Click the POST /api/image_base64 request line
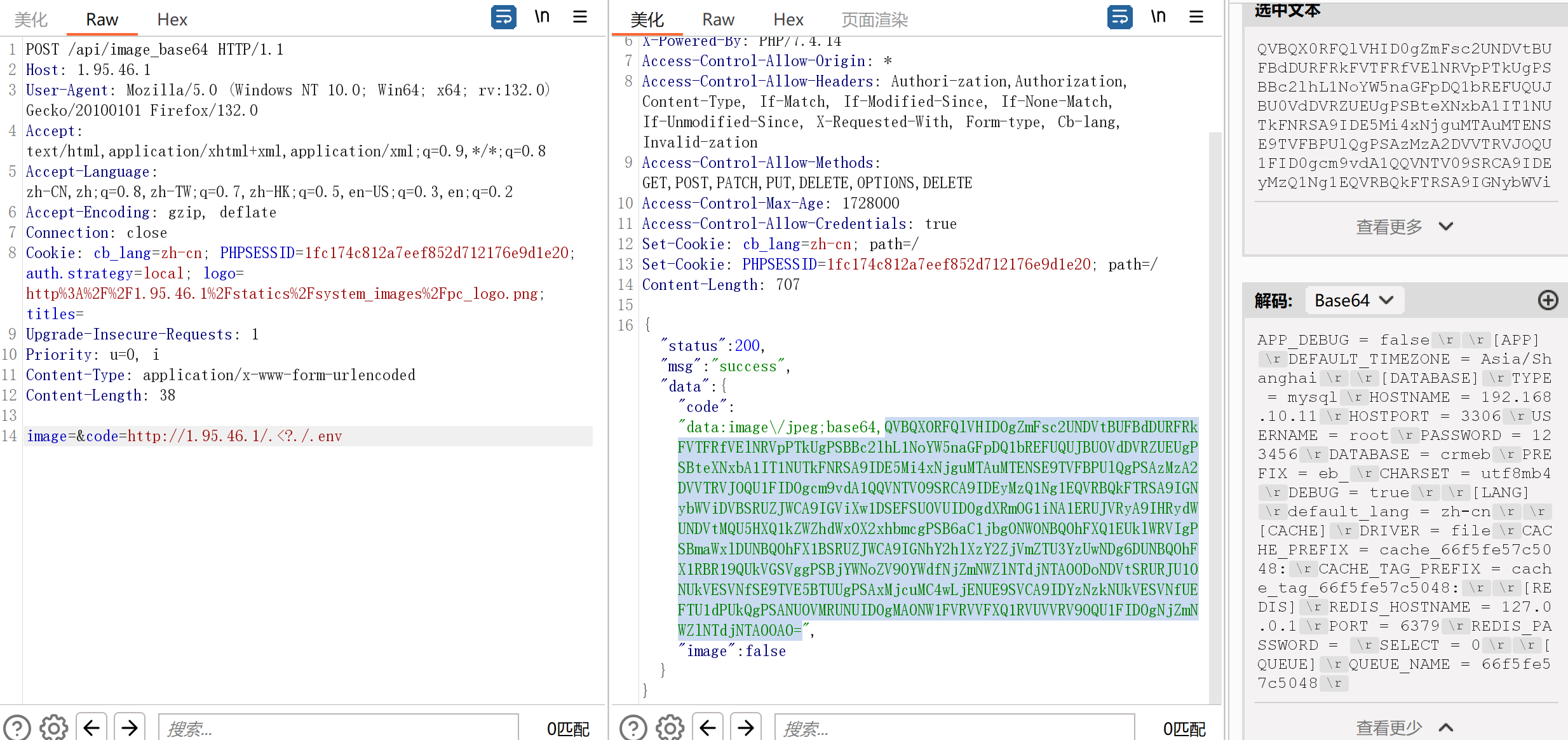The width and height of the screenshot is (1568, 740). (155, 50)
